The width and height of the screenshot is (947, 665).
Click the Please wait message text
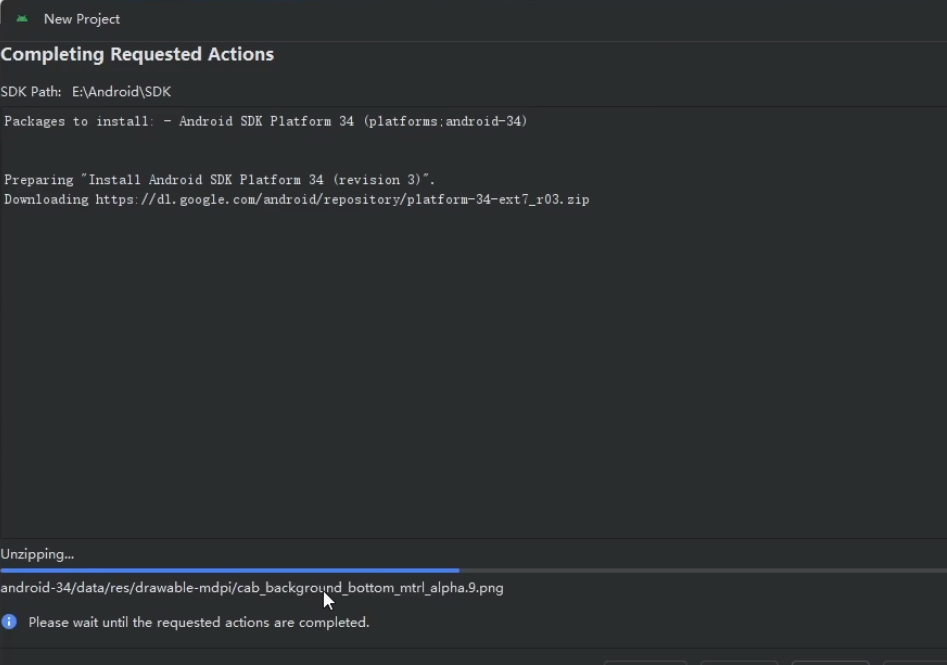(x=199, y=622)
